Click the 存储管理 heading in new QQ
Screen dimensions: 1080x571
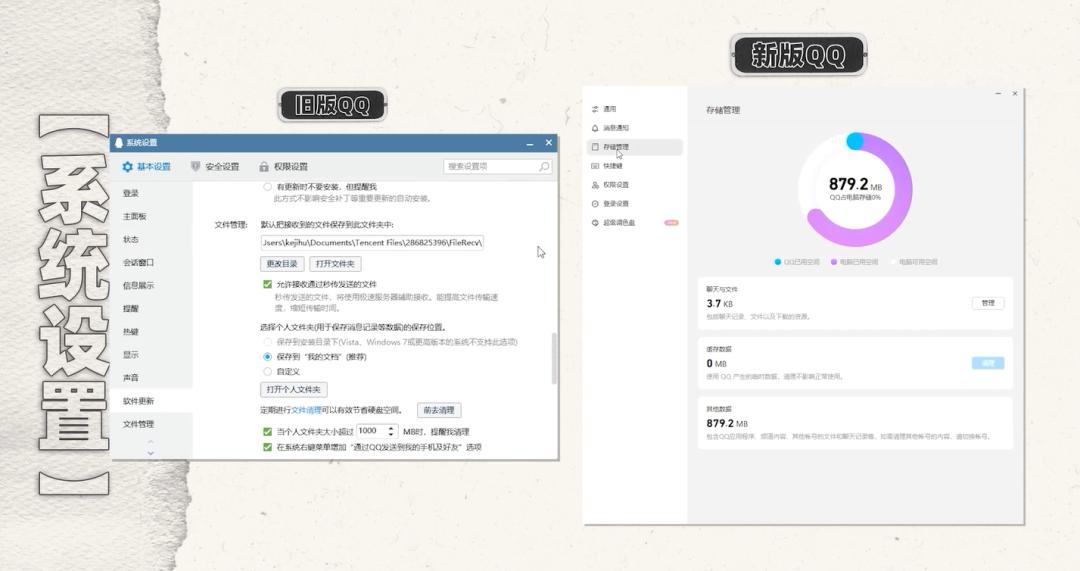pyautogui.click(x=723, y=110)
